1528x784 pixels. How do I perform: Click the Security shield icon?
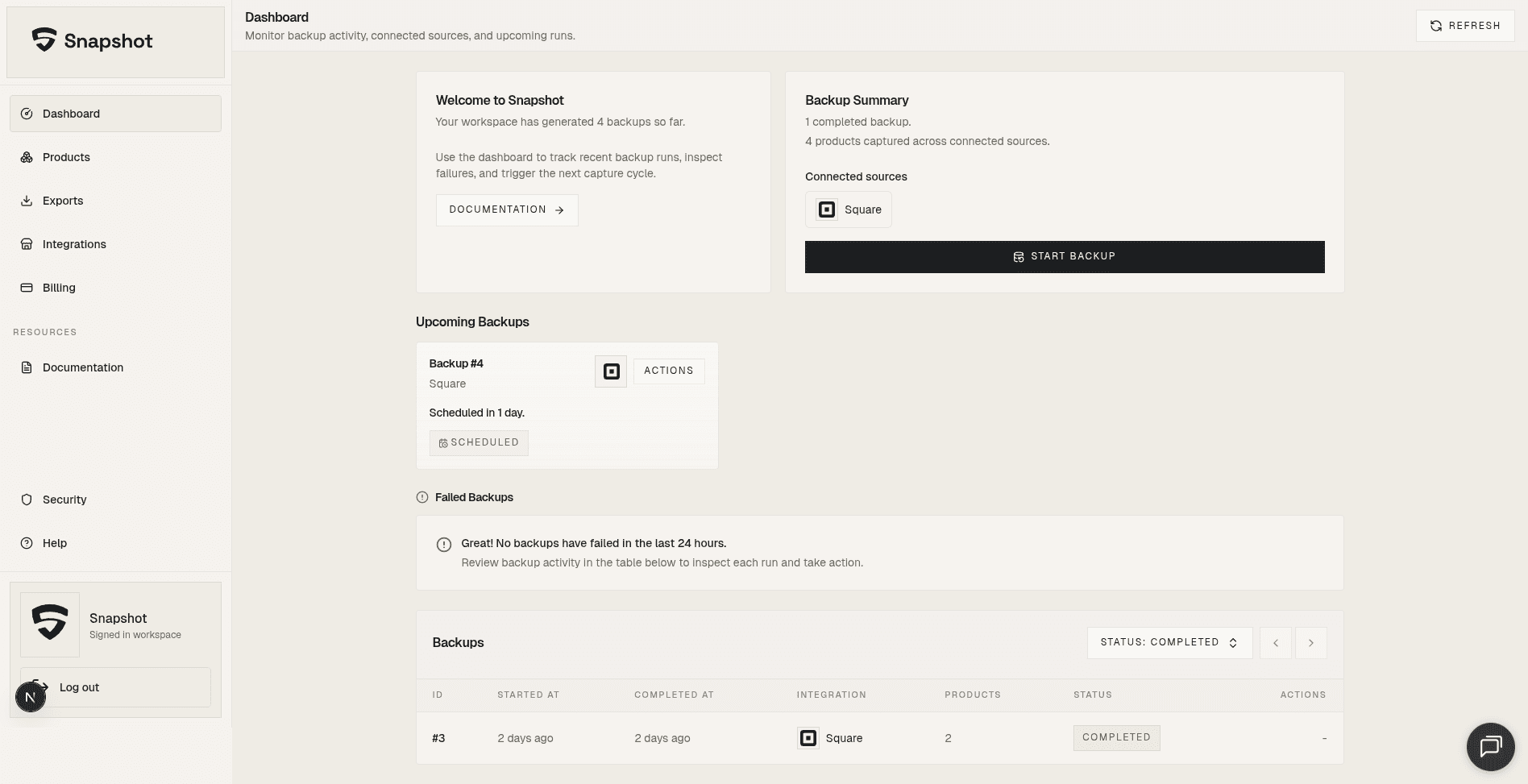pyautogui.click(x=26, y=500)
